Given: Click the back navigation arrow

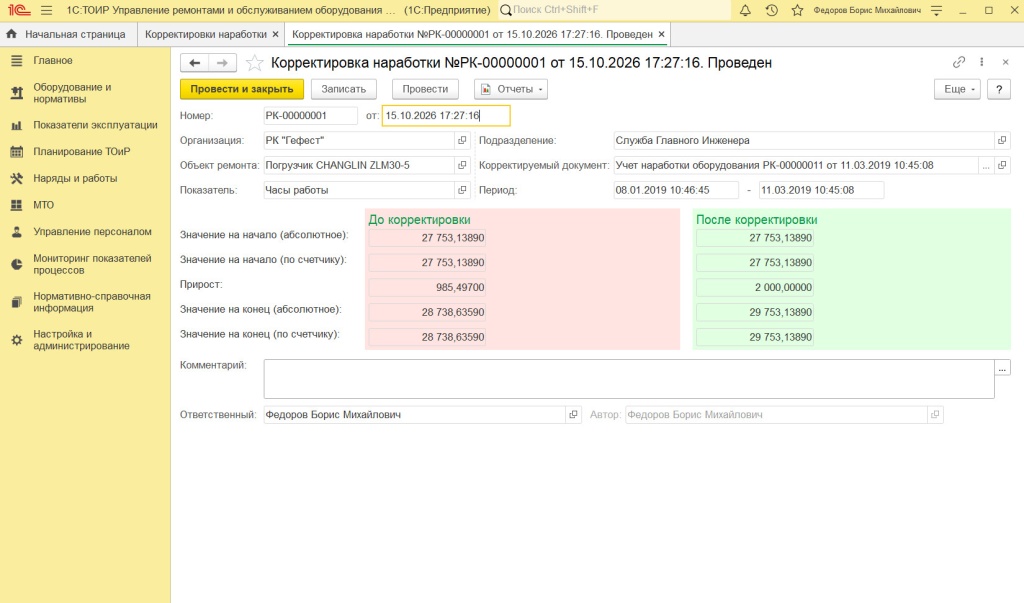Looking at the screenshot, I should click(x=195, y=63).
